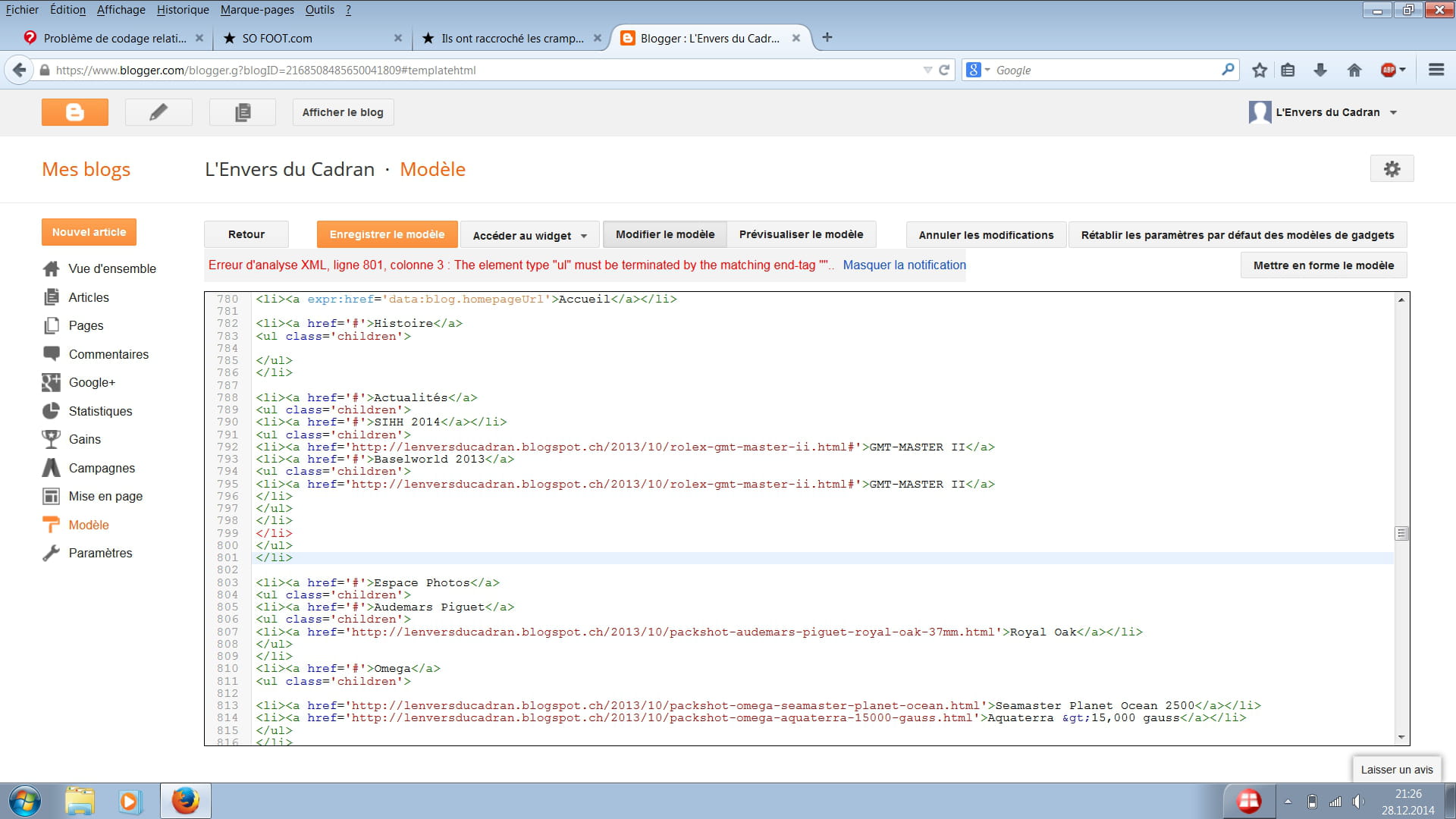Click the browser back arrow
1456x819 pixels.
pyautogui.click(x=20, y=70)
